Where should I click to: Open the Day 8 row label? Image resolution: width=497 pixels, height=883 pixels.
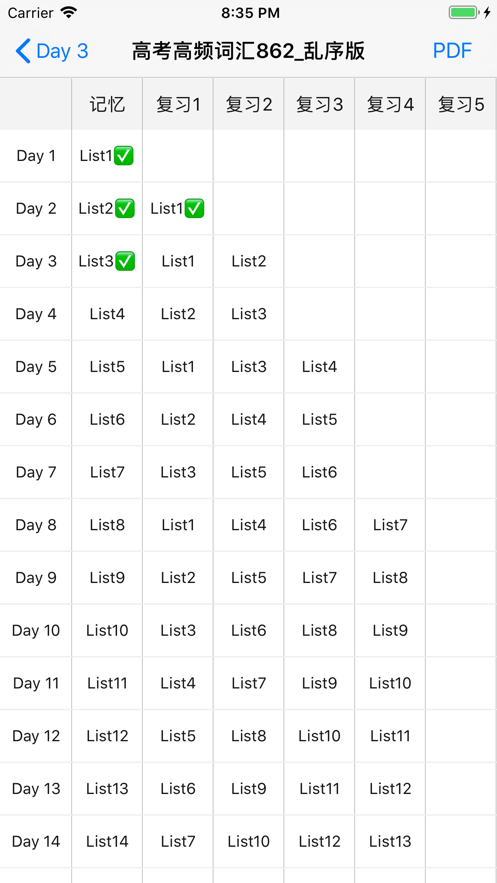pyautogui.click(x=36, y=525)
